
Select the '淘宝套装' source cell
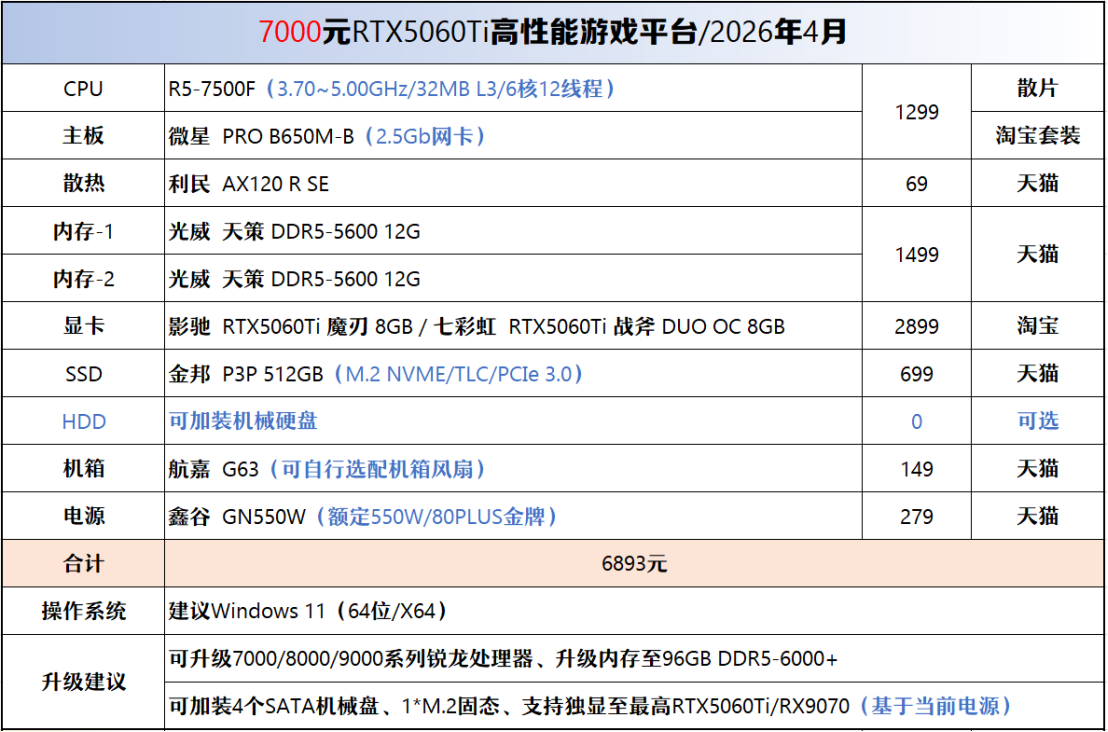[x=1038, y=136]
